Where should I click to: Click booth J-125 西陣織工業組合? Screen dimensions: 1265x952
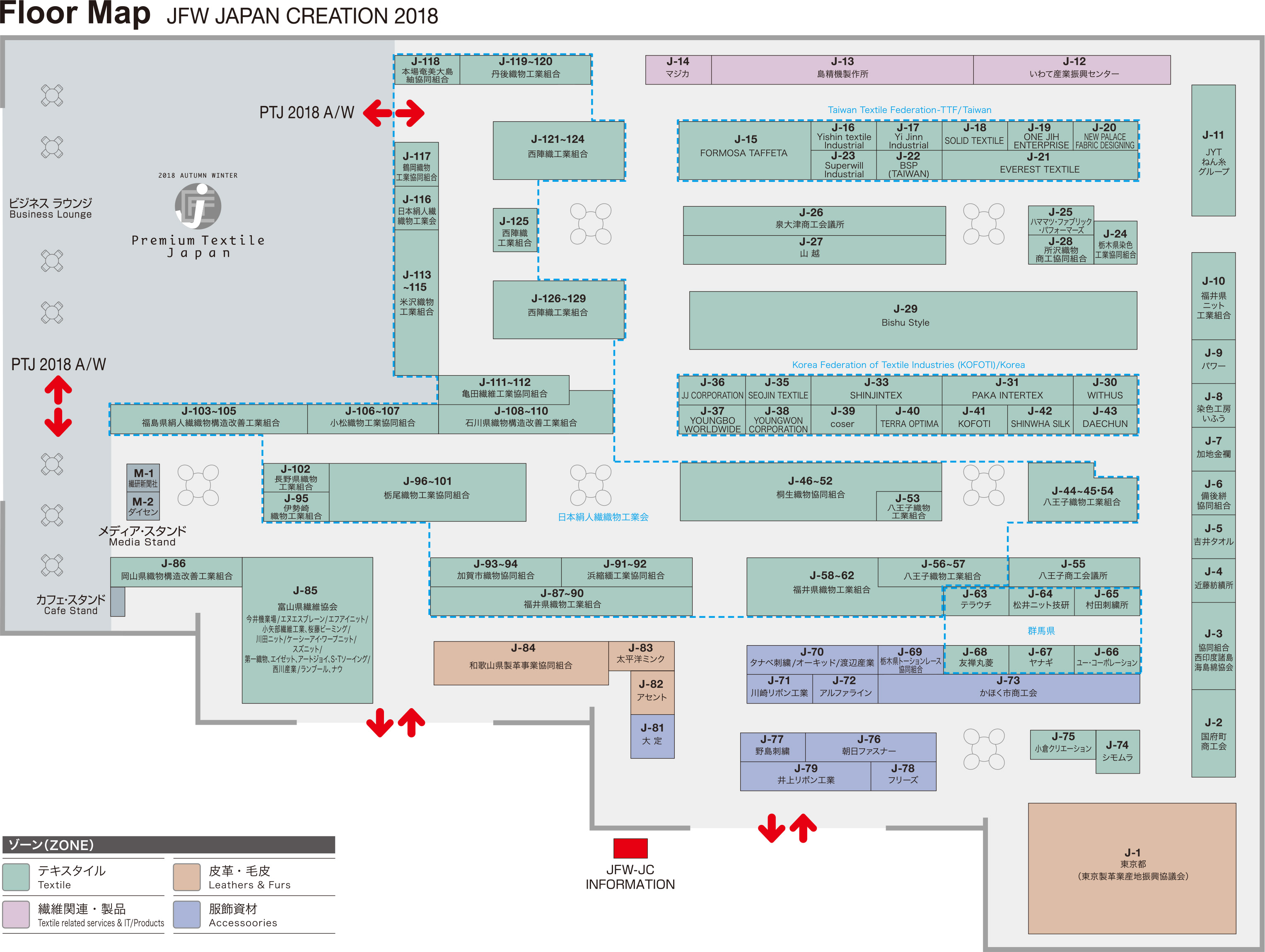(515, 230)
